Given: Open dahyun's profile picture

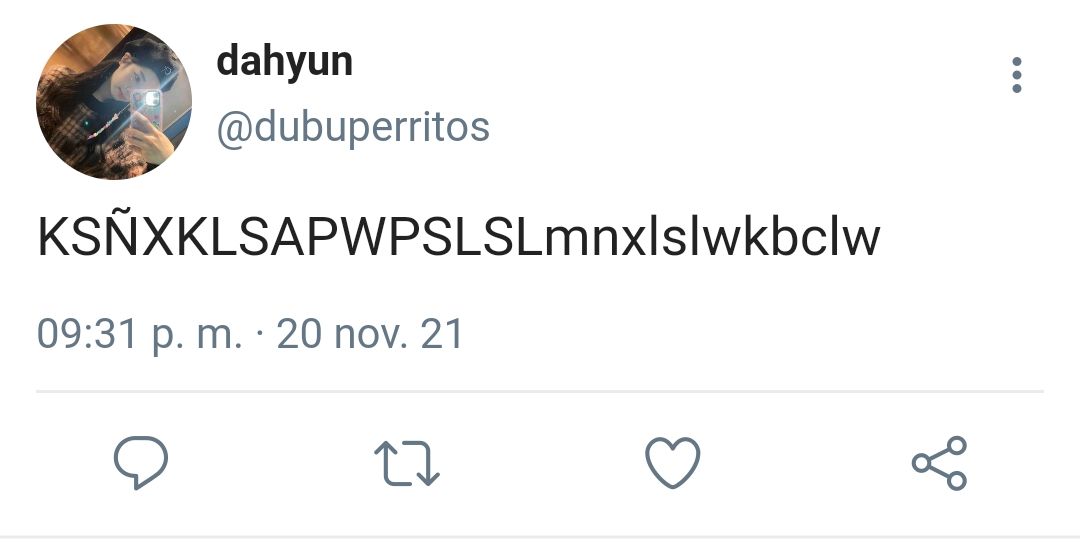Looking at the screenshot, I should click(114, 102).
